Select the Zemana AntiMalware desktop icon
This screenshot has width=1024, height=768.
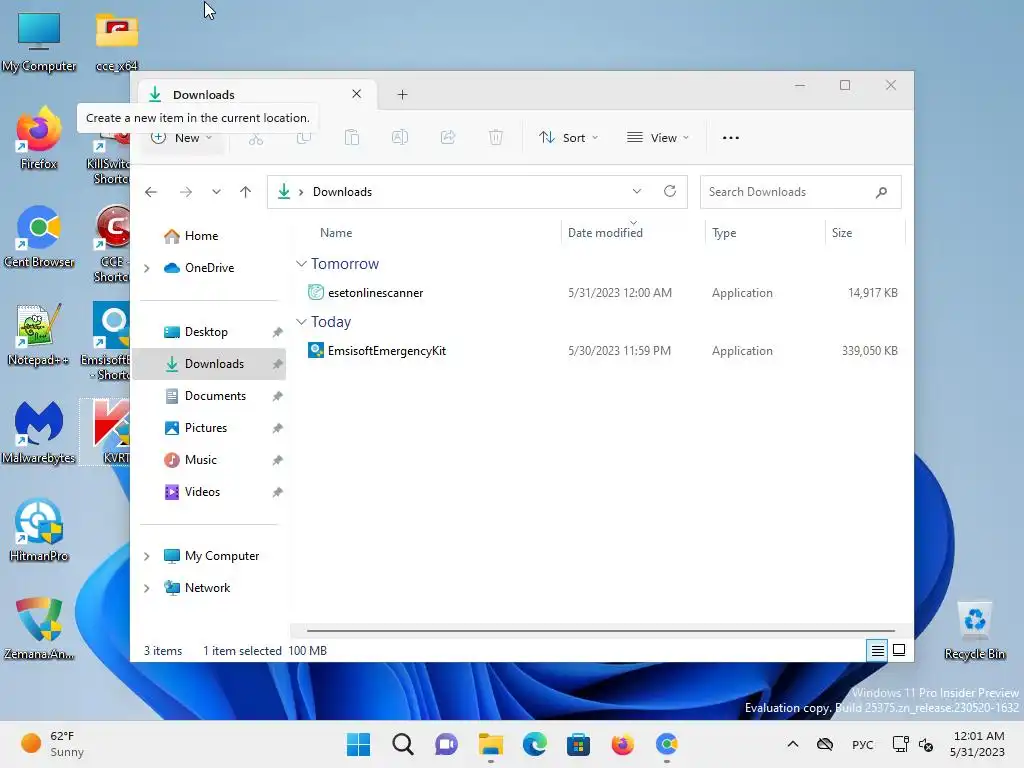pyautogui.click(x=39, y=629)
